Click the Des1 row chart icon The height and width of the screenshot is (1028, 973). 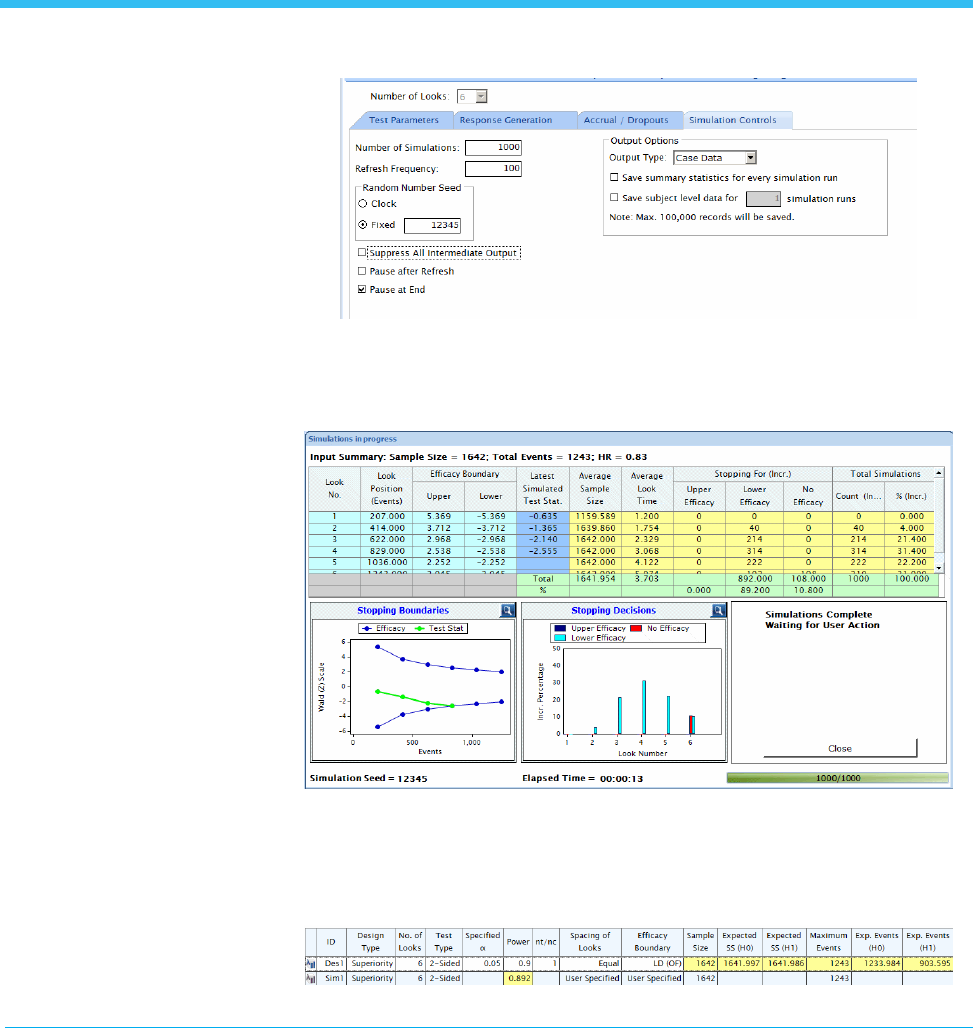(311, 964)
